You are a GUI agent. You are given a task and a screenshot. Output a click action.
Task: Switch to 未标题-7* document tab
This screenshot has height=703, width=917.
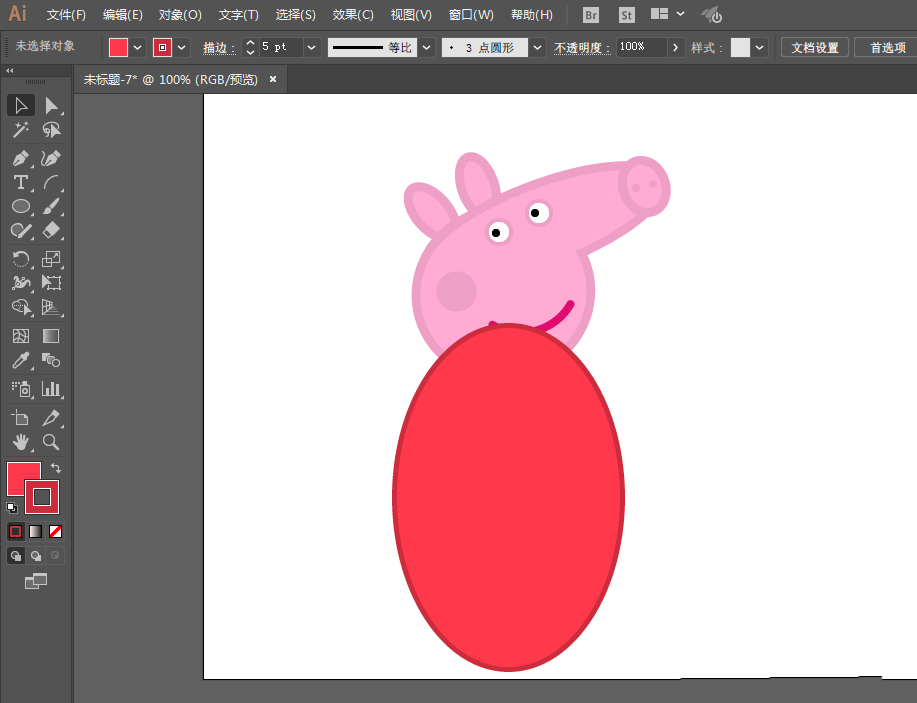tap(170, 80)
